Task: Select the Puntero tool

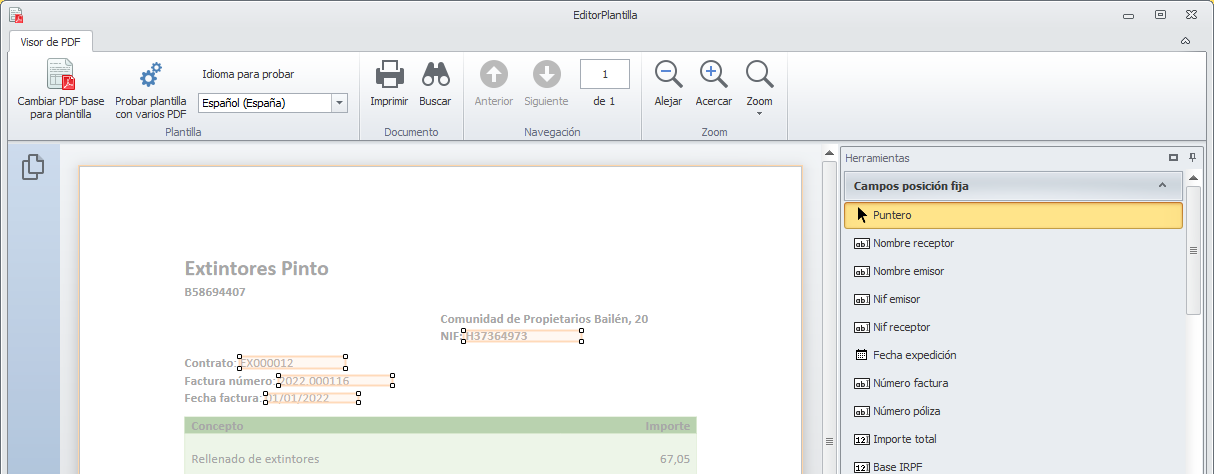Action: point(1013,215)
